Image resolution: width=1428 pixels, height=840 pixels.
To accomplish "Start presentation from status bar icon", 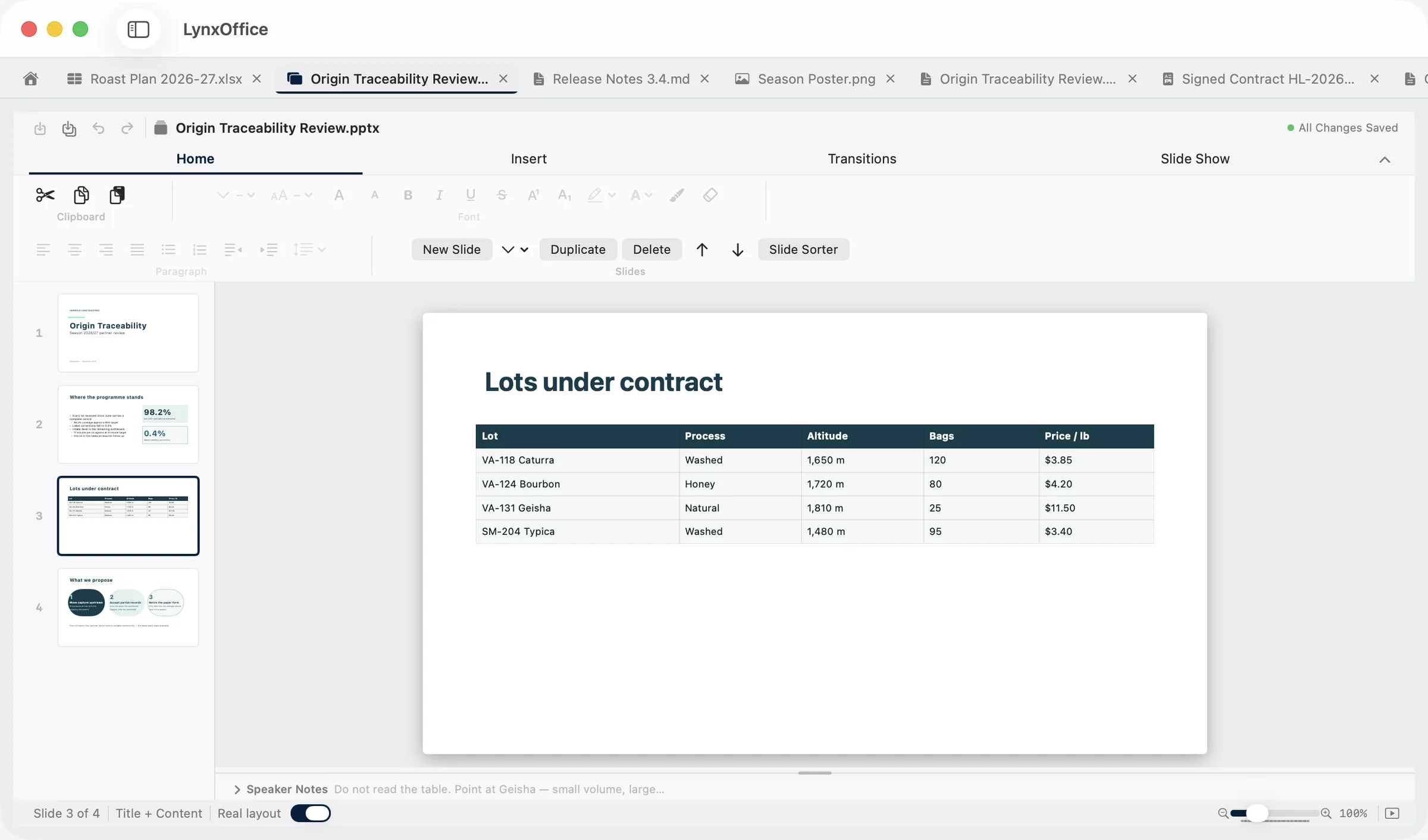I will pyautogui.click(x=1392, y=813).
